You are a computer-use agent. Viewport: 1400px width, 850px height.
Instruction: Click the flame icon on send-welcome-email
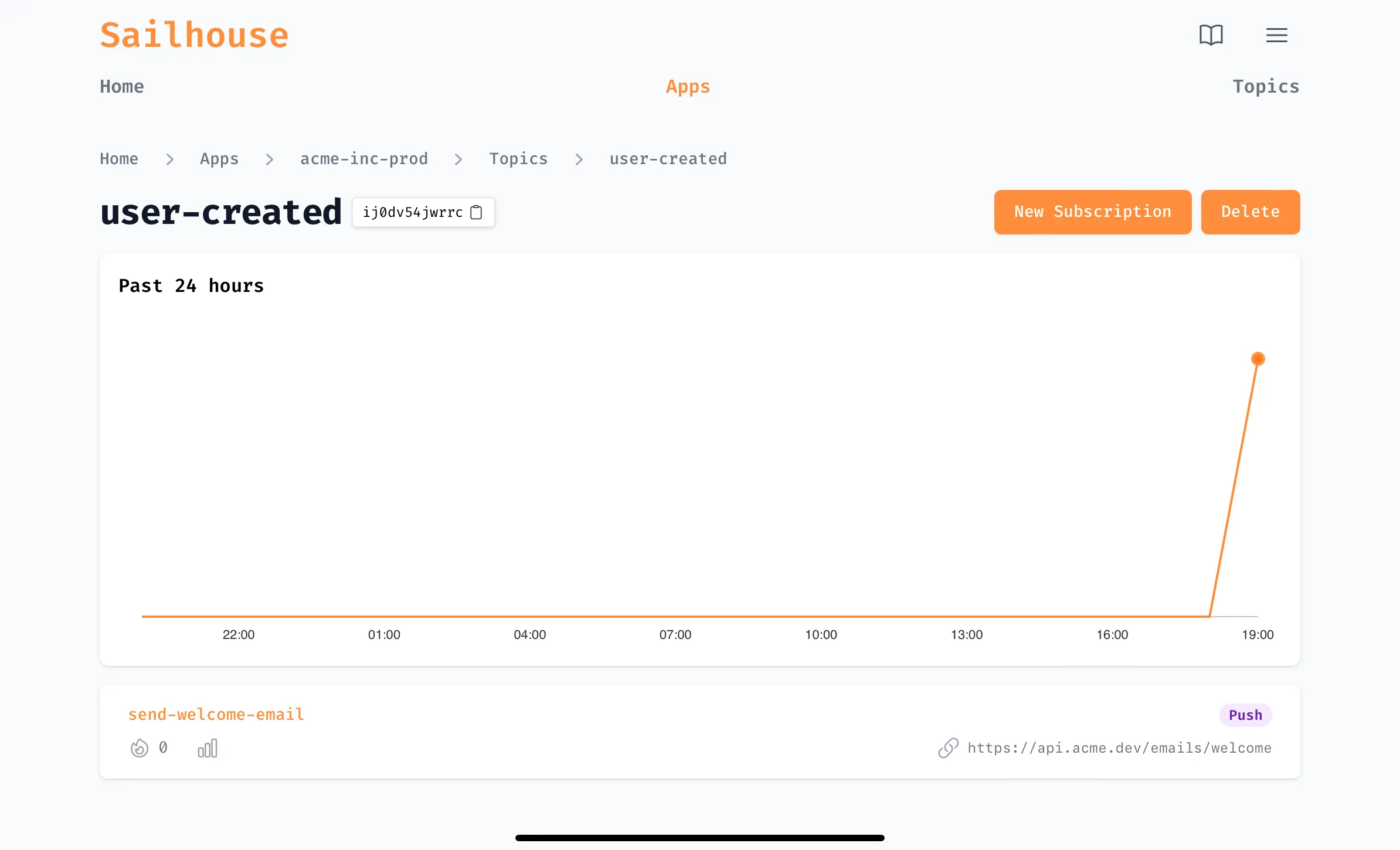point(140,747)
